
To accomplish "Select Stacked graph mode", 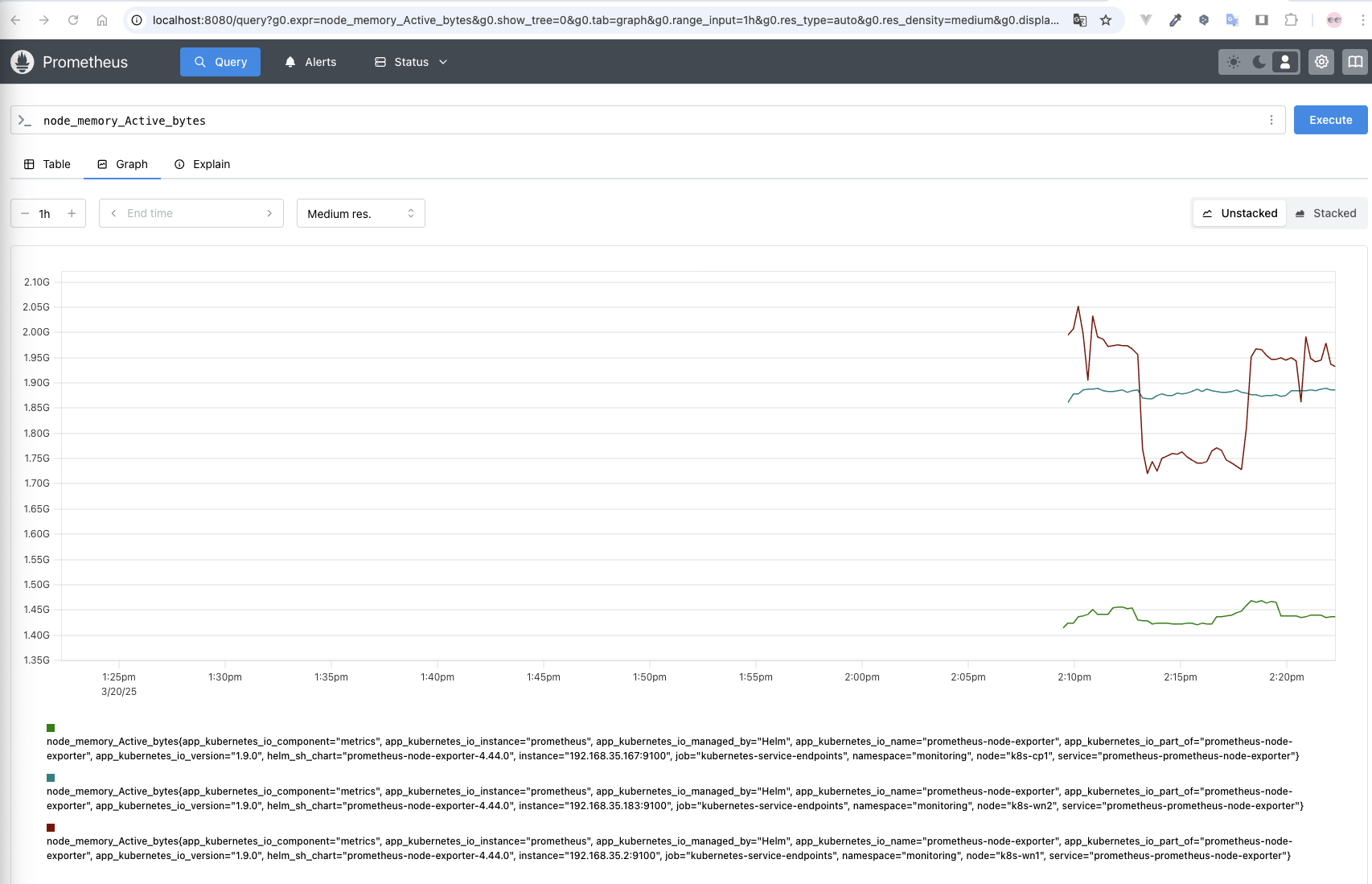I will tap(1326, 213).
